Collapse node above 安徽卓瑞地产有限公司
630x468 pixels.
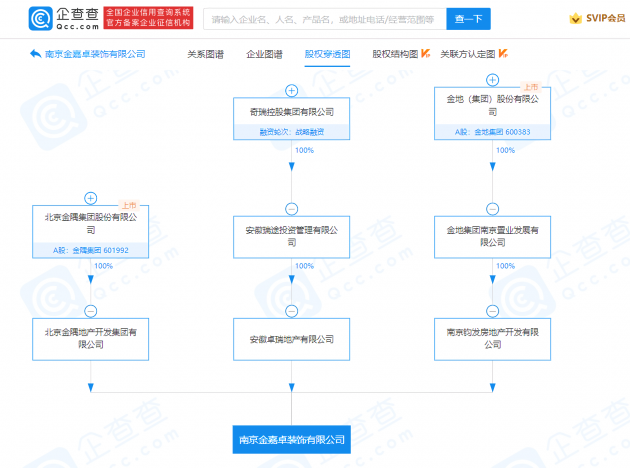click(x=291, y=311)
